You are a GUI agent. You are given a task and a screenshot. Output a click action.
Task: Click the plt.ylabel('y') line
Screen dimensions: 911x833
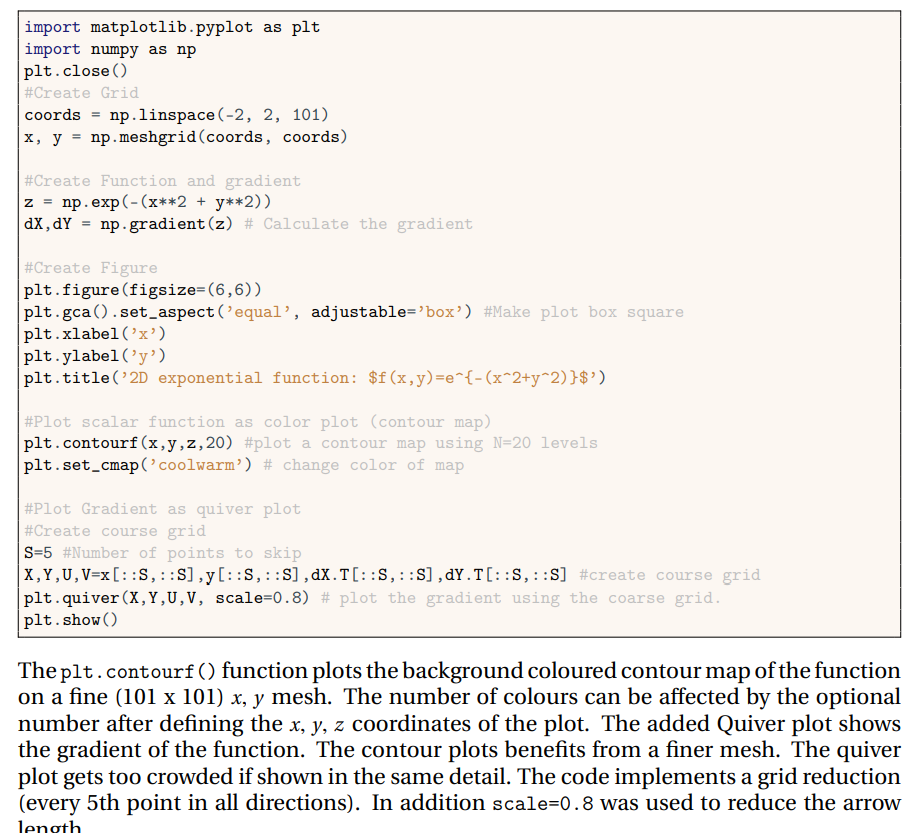coord(95,356)
